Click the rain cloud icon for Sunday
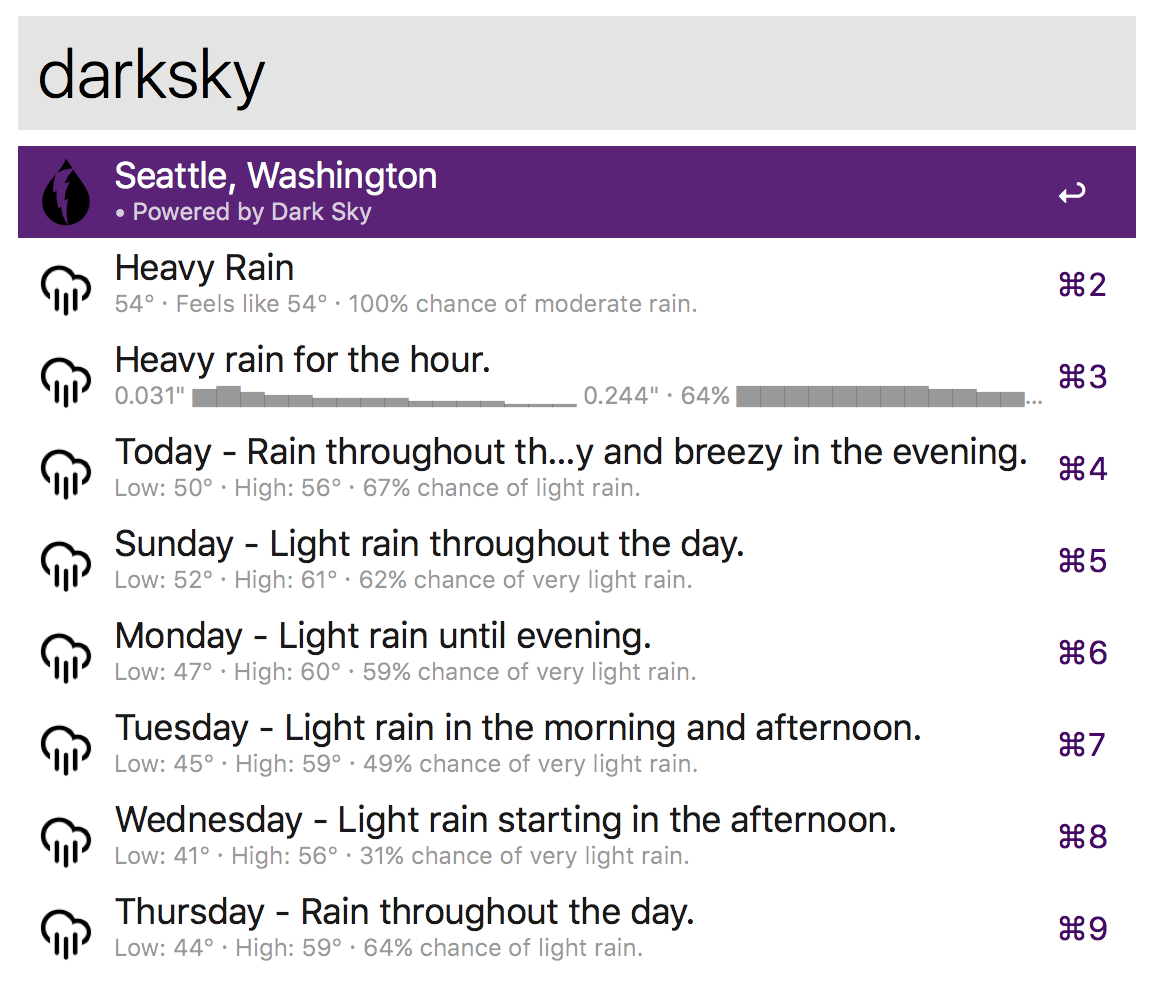 [66, 566]
